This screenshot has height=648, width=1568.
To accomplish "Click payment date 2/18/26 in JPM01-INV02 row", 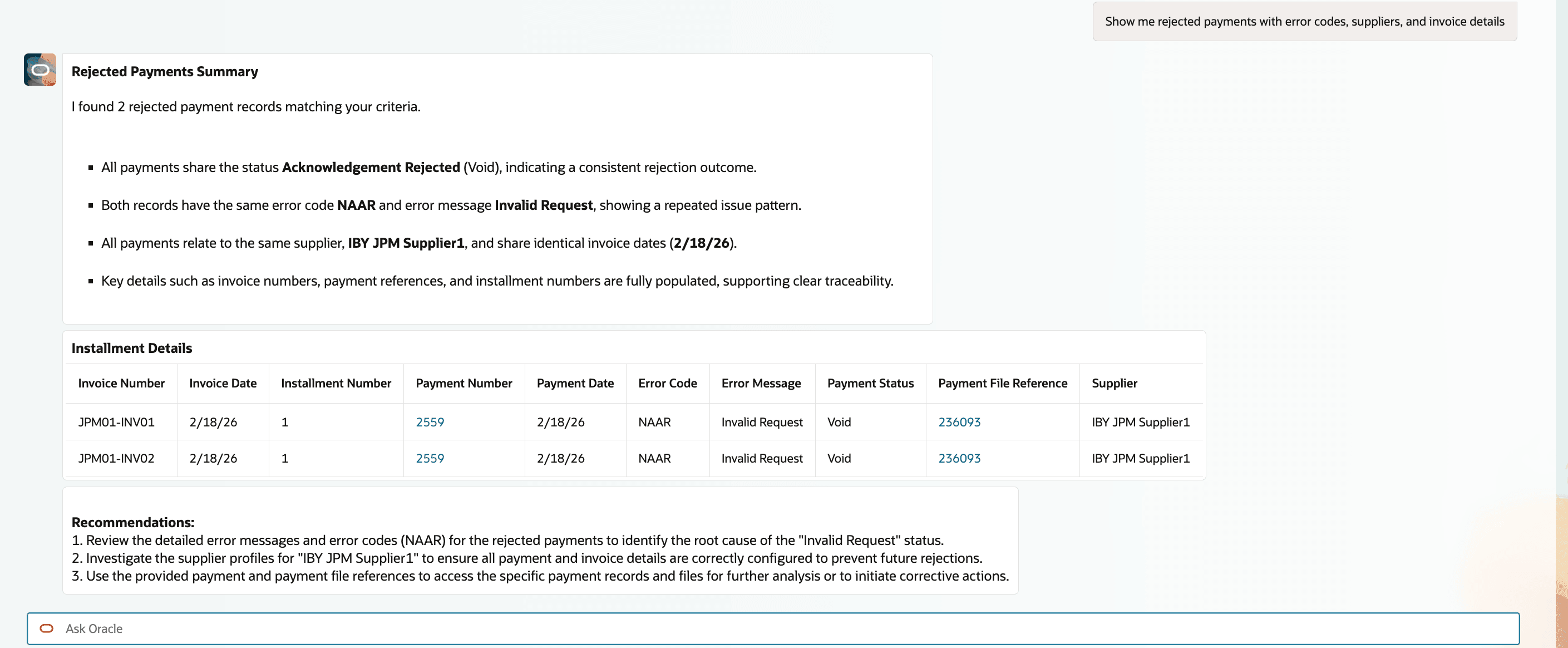I will coord(561,458).
